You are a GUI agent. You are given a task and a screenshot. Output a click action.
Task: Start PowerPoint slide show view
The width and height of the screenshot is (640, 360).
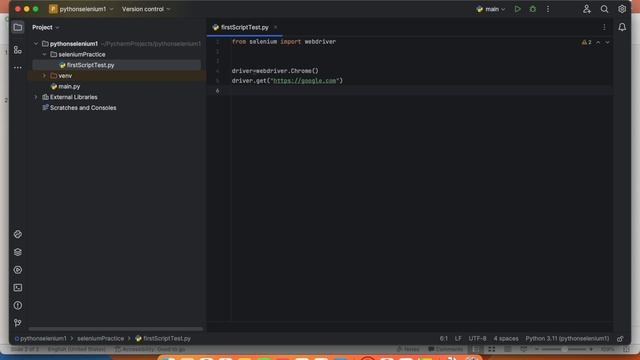point(523,349)
